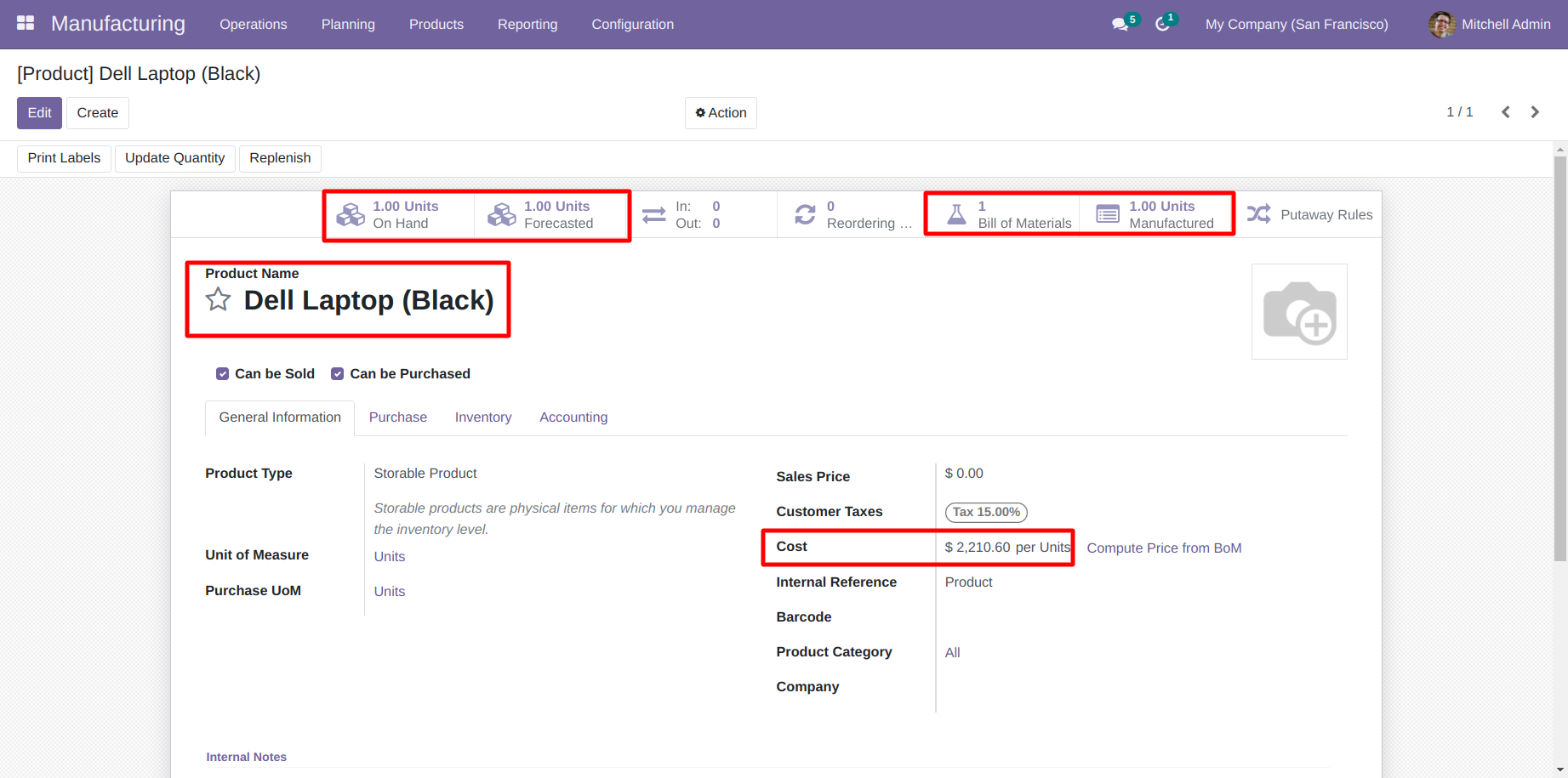Click the Edit button
1568x778 pixels.
pyautogui.click(x=39, y=113)
